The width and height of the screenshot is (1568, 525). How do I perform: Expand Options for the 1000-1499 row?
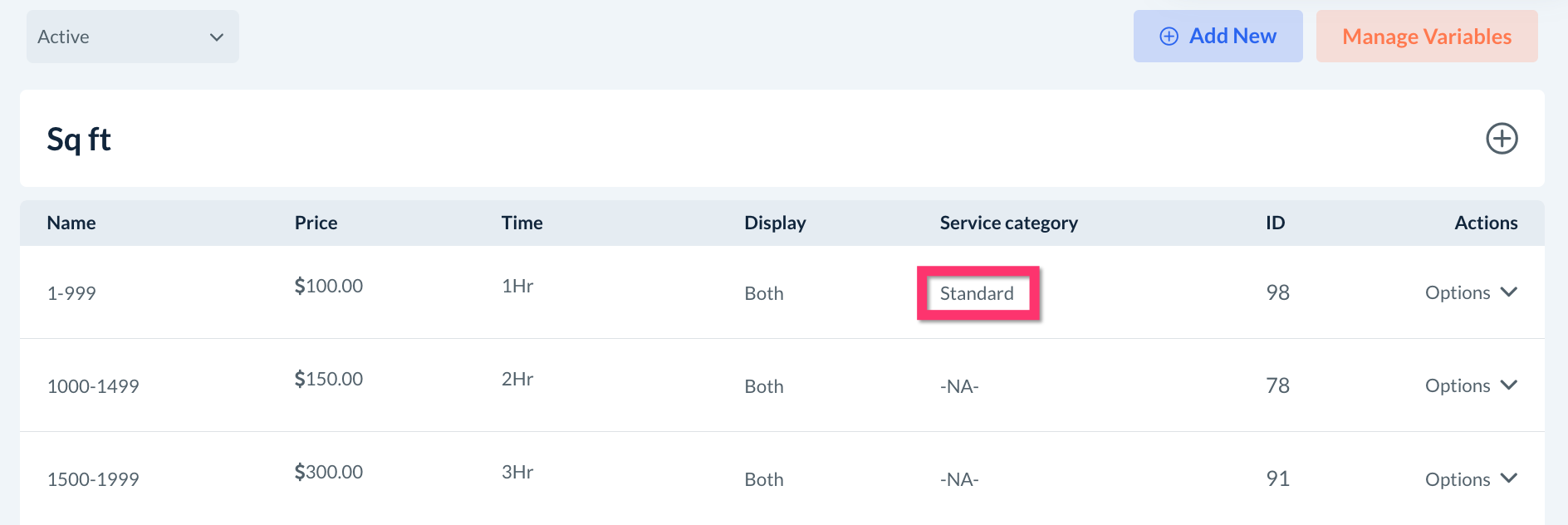pyautogui.click(x=1470, y=385)
